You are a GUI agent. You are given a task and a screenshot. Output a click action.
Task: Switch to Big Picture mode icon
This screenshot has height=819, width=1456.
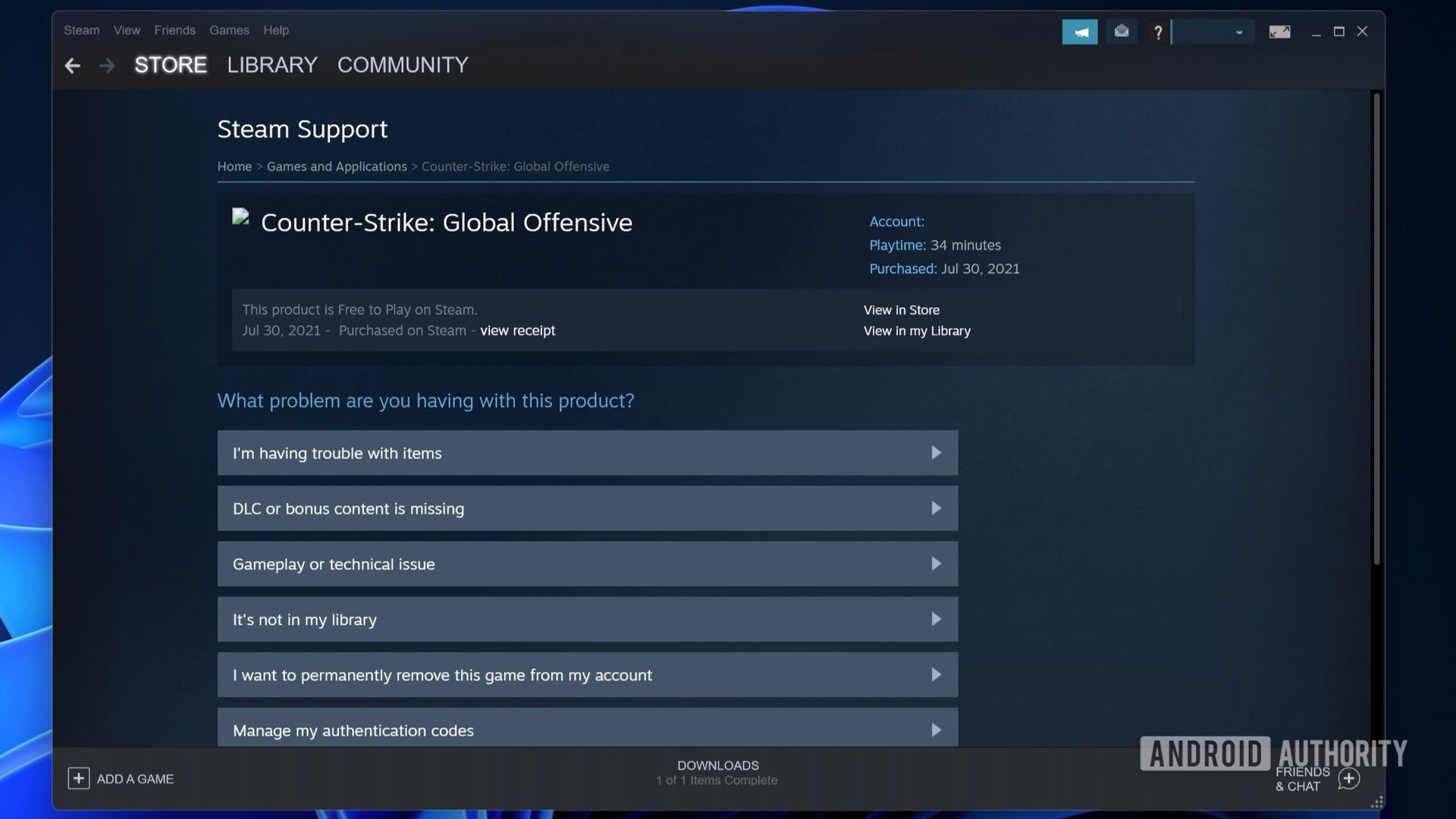pos(1279,32)
